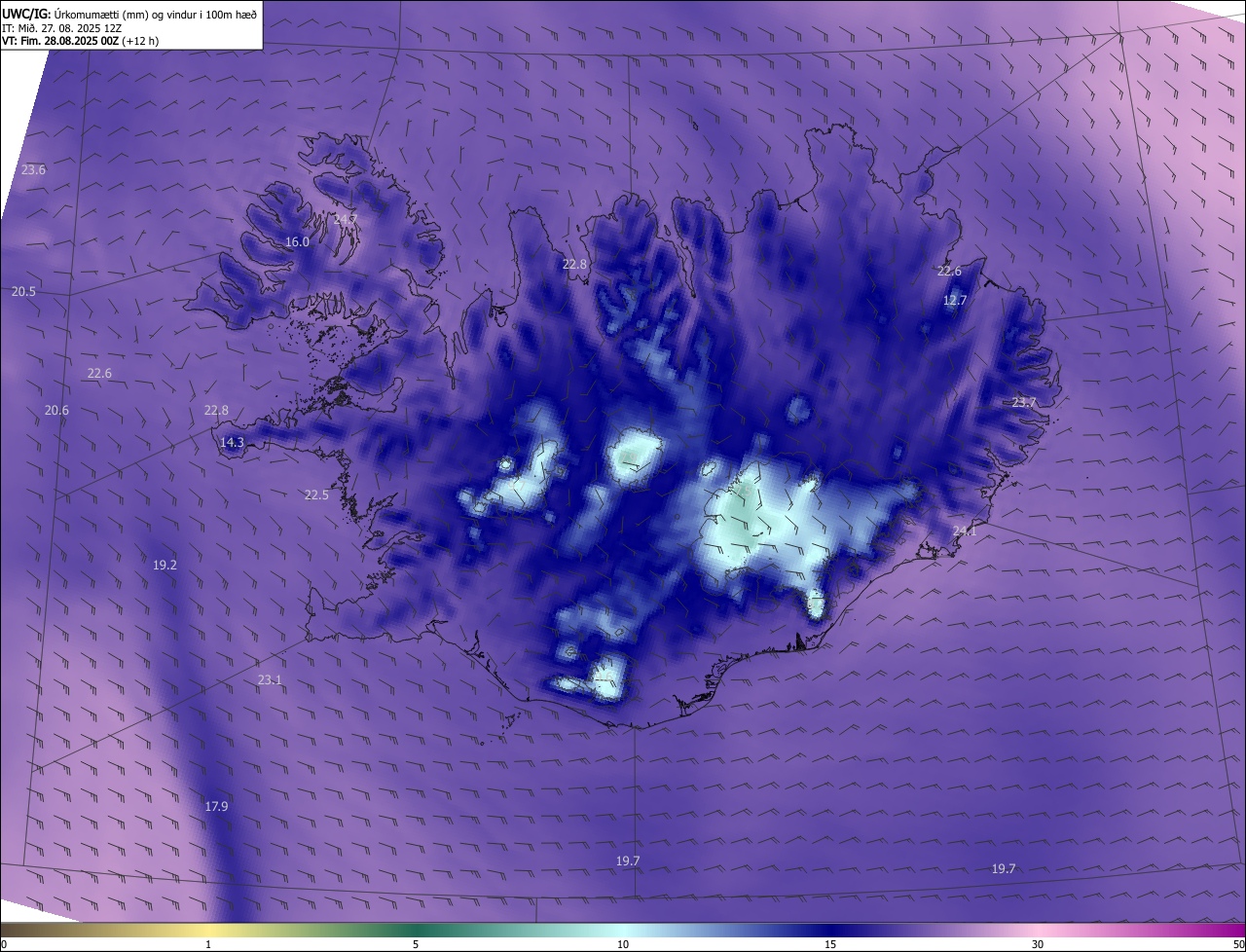Image resolution: width=1246 pixels, height=952 pixels.
Task: Click the 'VT: Fim. 28.08.2025 00Z (+12 h)' line
Action: [80, 41]
